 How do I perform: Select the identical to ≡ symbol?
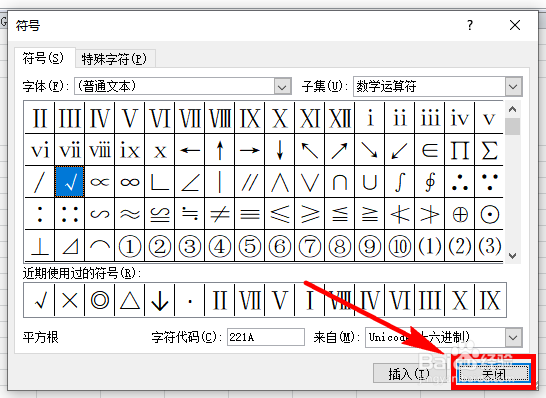[249, 214]
